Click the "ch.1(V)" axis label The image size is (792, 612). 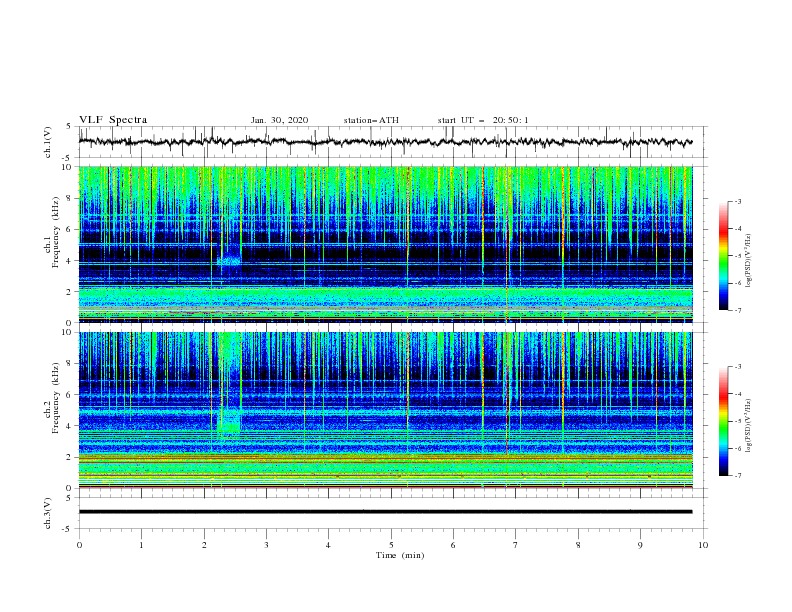point(48,142)
